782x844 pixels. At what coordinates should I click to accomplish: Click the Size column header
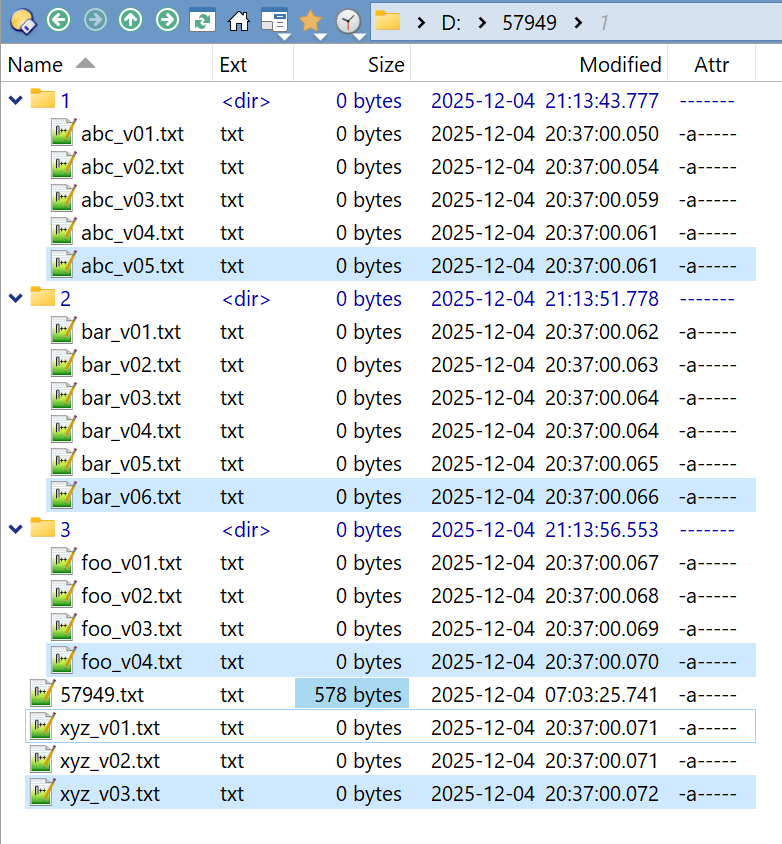coord(385,65)
